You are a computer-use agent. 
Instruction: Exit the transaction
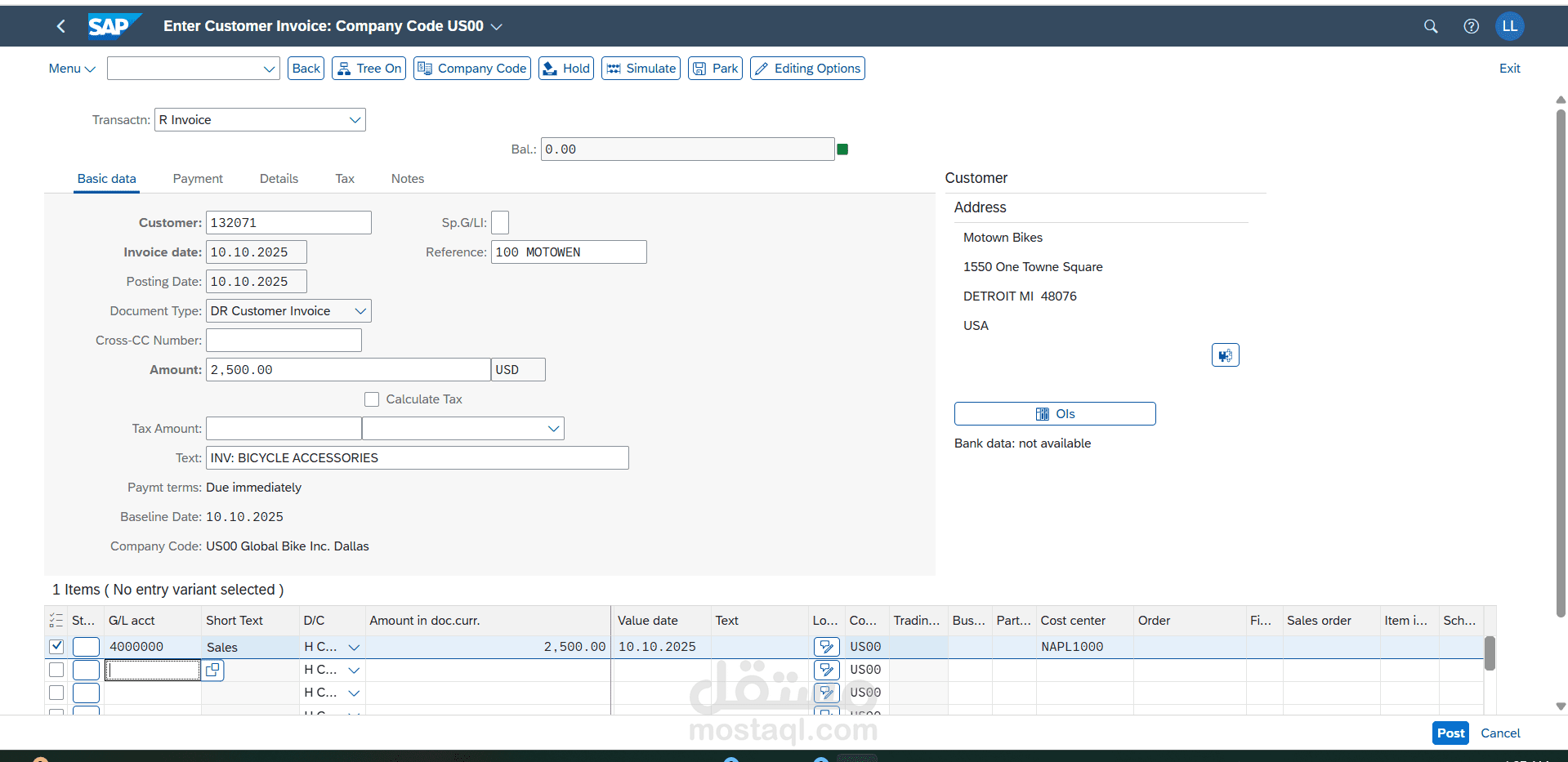click(x=1509, y=69)
